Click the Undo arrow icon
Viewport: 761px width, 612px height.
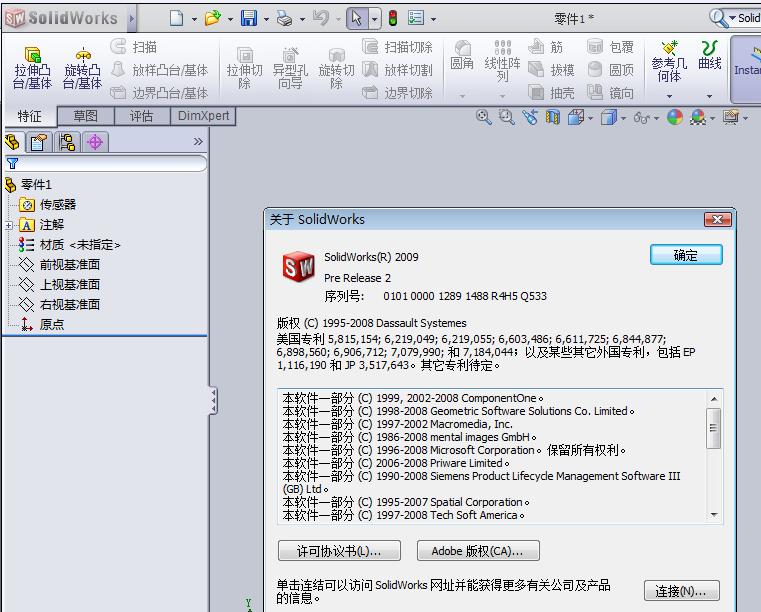click(x=321, y=18)
